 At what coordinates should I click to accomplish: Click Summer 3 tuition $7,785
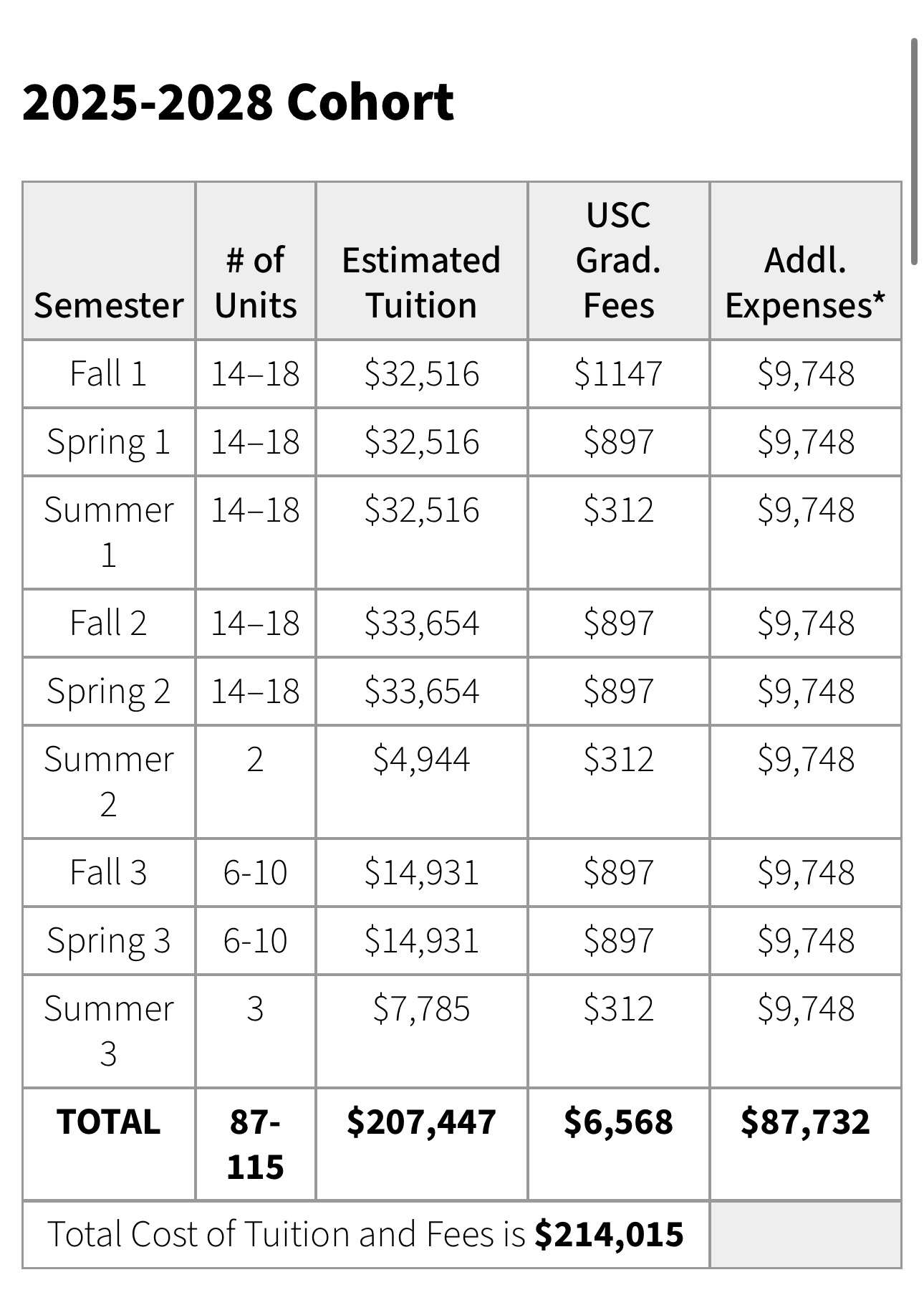coord(421,1008)
